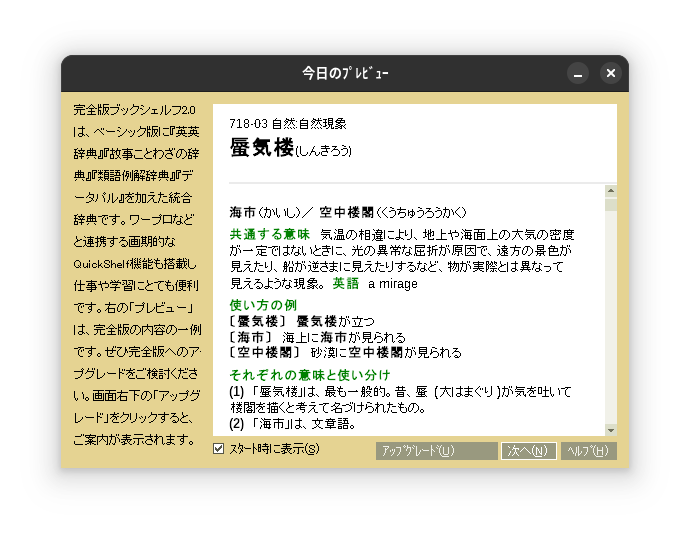This screenshot has height=535, width=690.
Task: Click the synonym line 海市(かいし)／空中楼閣
Action: coord(348,213)
